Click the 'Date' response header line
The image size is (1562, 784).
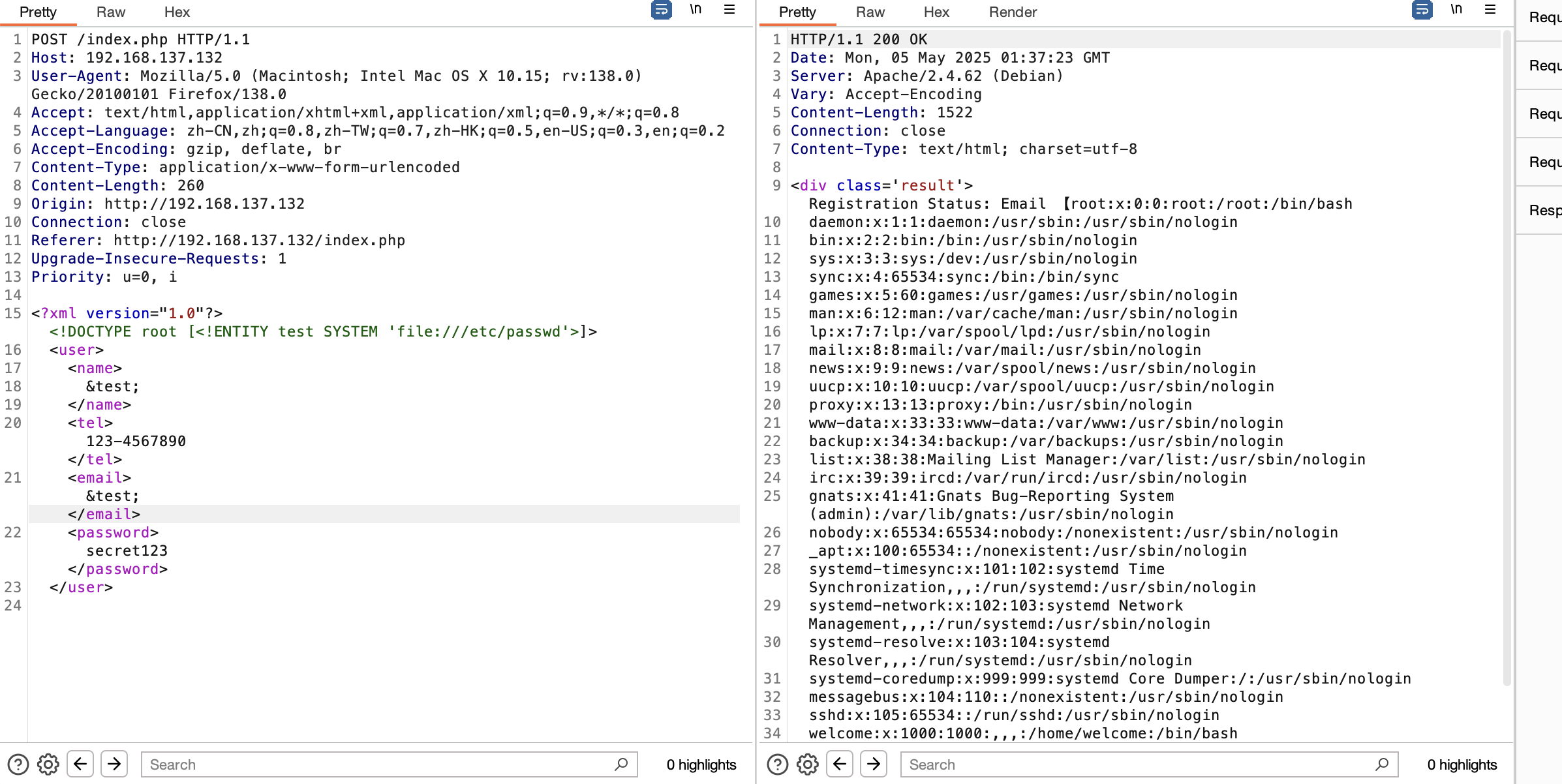tap(950, 58)
